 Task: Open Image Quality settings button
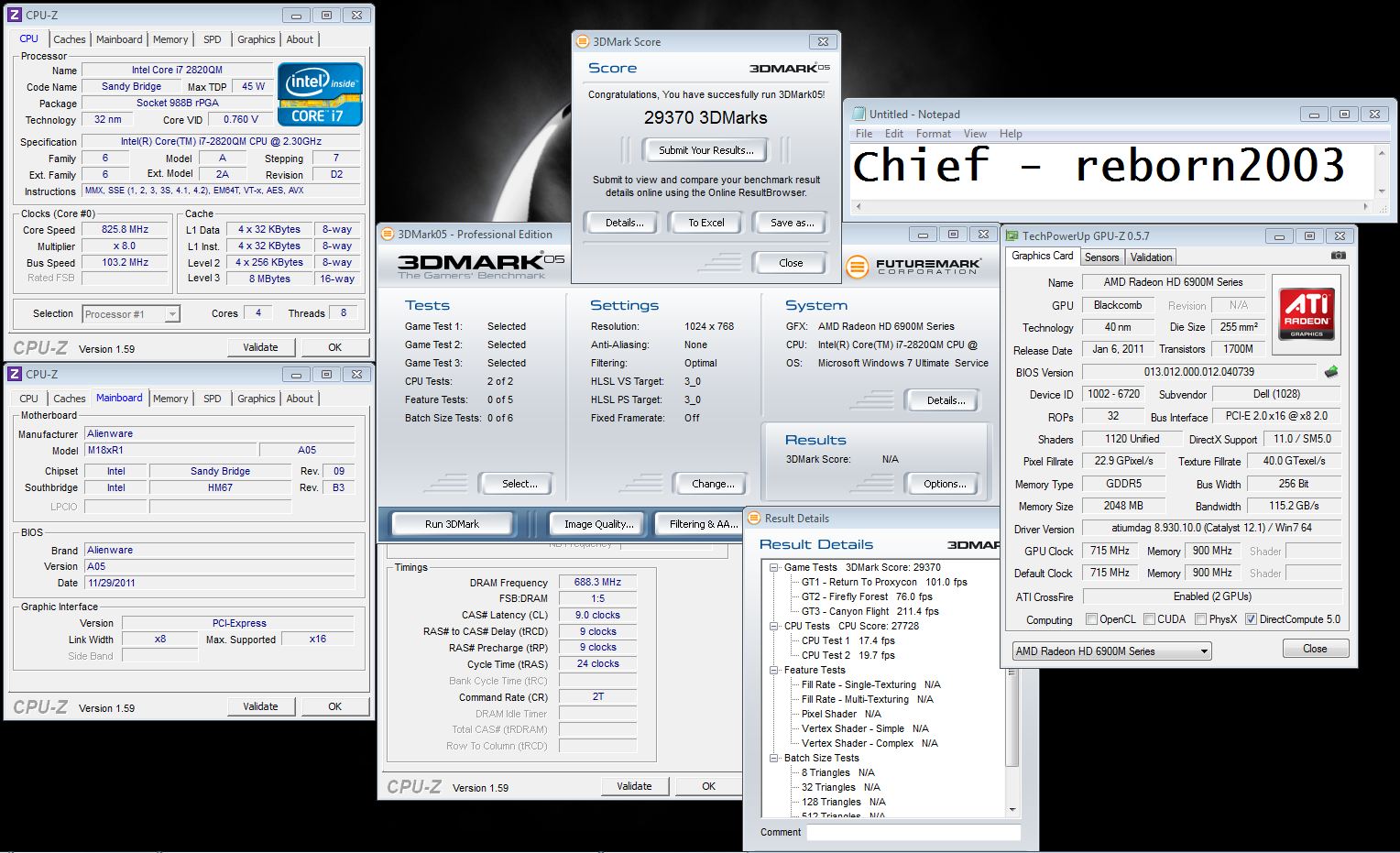[598, 524]
